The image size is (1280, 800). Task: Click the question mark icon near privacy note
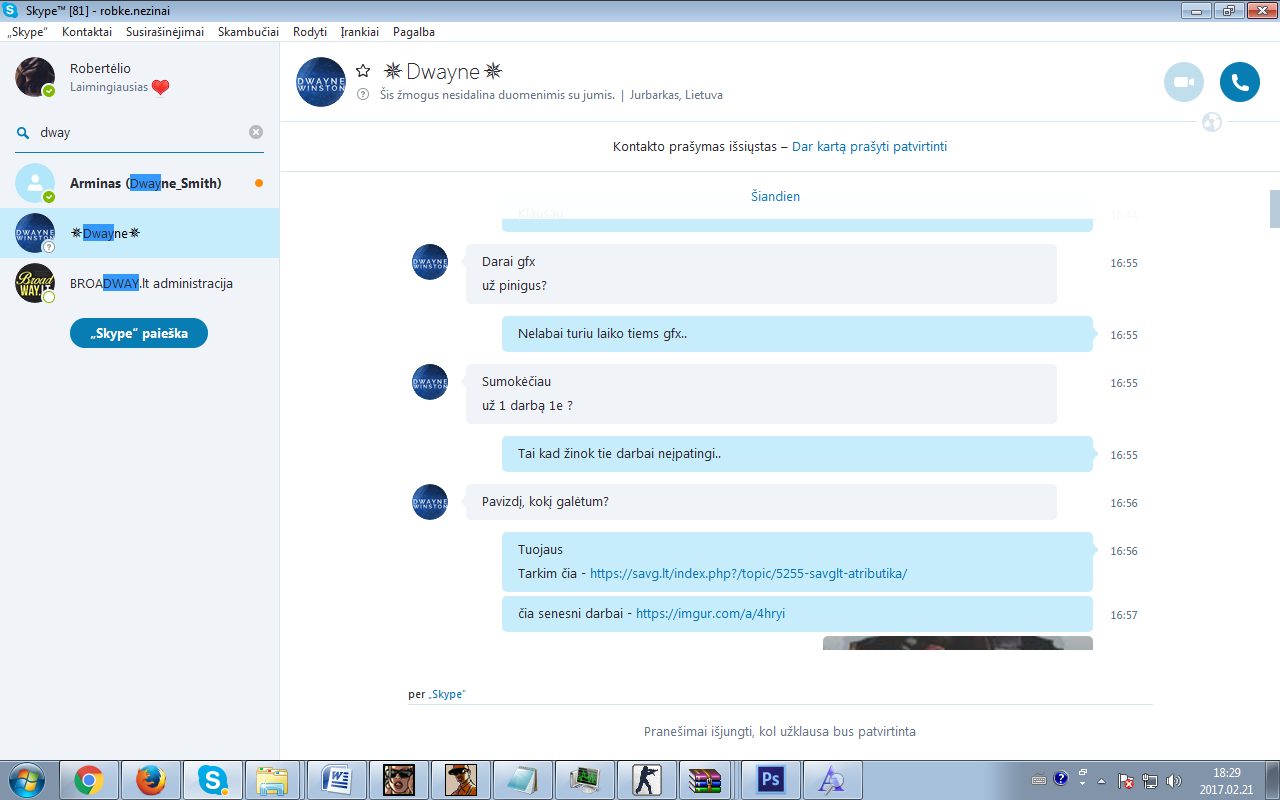pyautogui.click(x=363, y=95)
